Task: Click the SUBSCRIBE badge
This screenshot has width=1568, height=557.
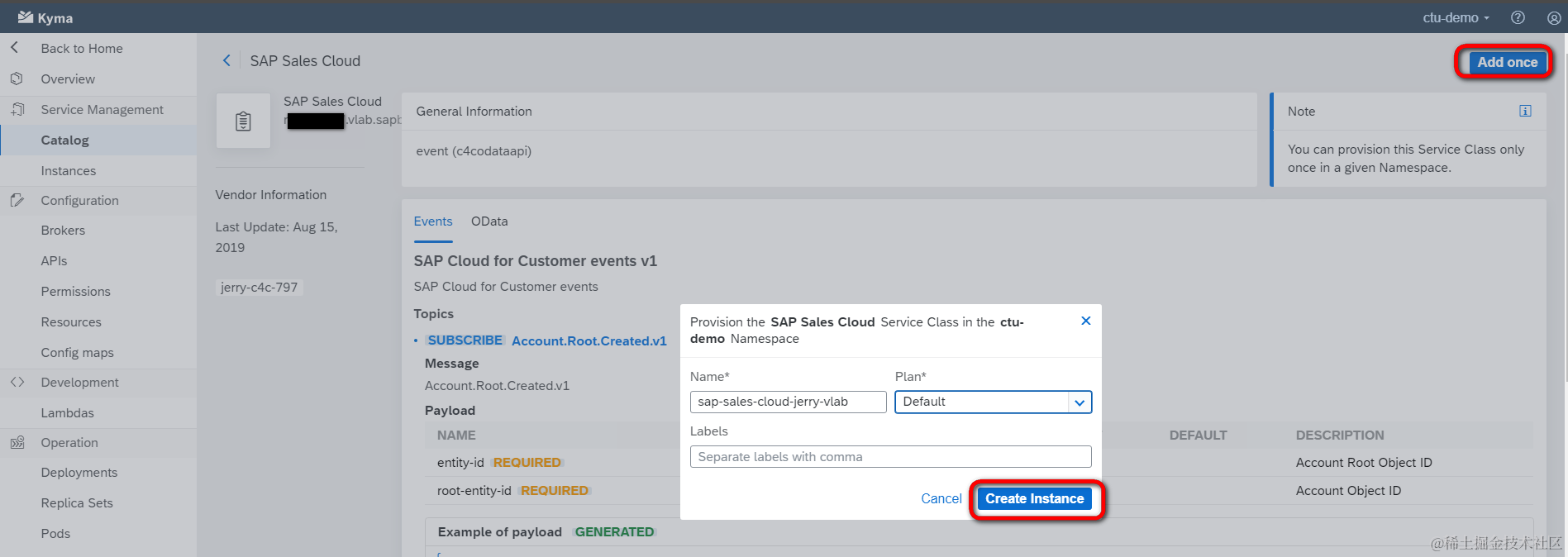Action: tap(465, 340)
